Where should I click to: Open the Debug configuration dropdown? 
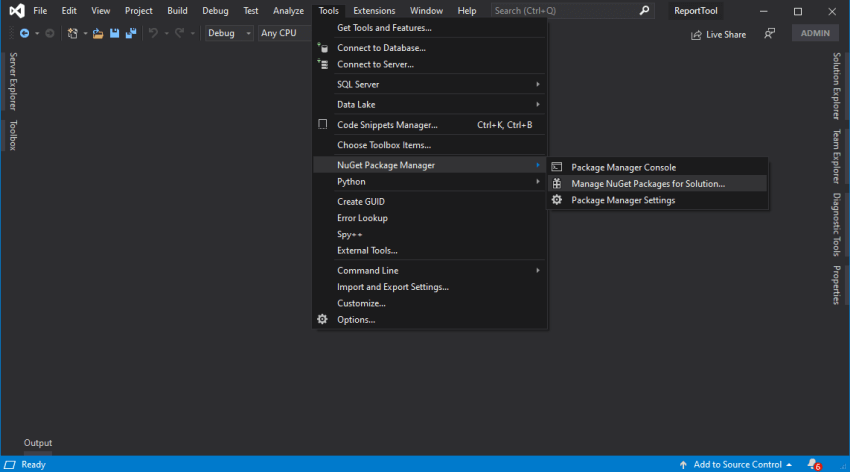(229, 33)
